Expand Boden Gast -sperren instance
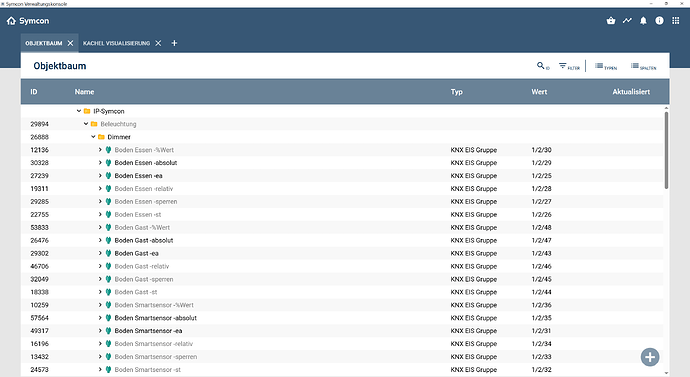Viewport: 690px width, 377px height. pyautogui.click(x=100, y=279)
